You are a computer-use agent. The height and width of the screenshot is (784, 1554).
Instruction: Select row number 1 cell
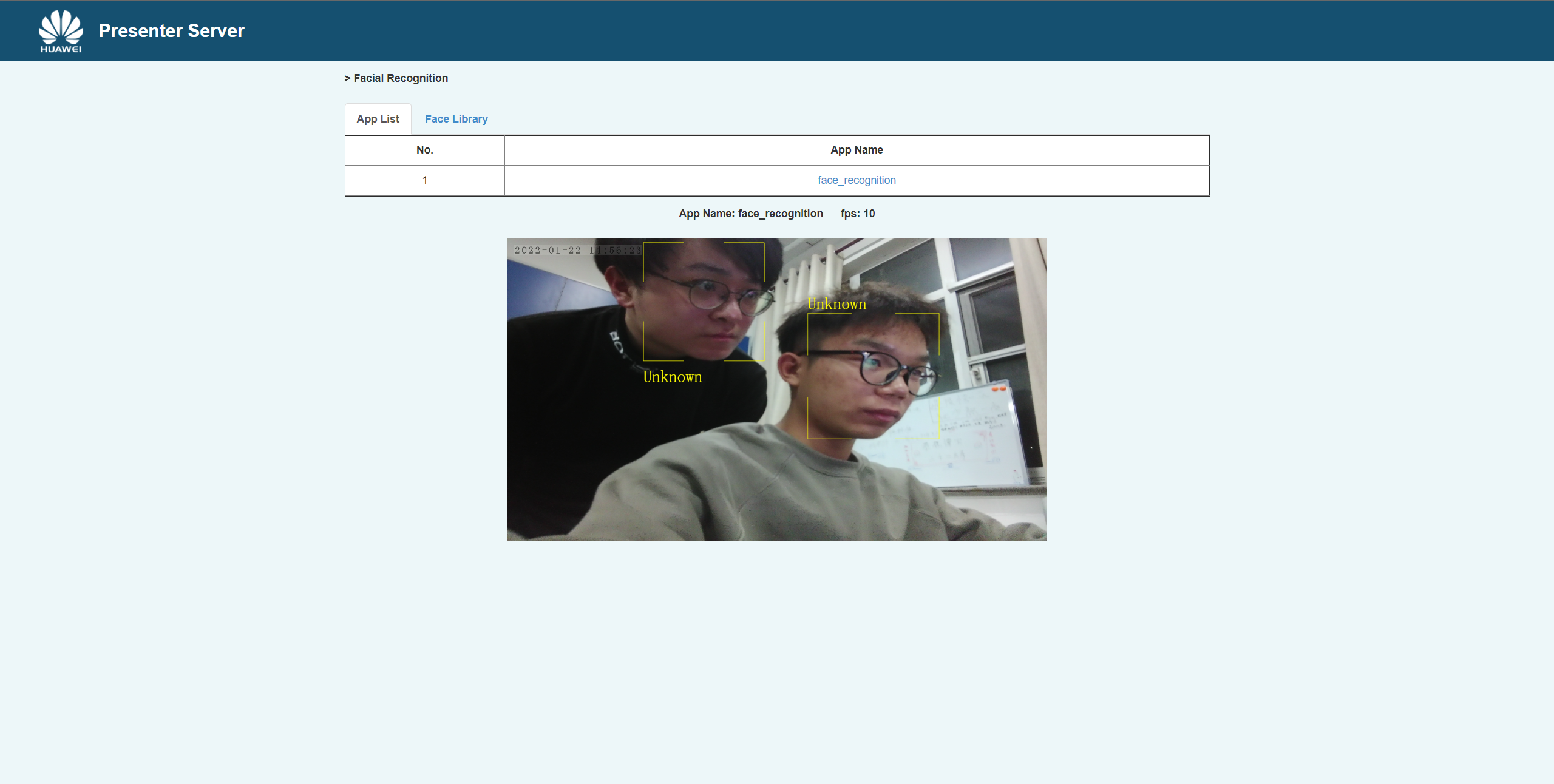(x=424, y=180)
